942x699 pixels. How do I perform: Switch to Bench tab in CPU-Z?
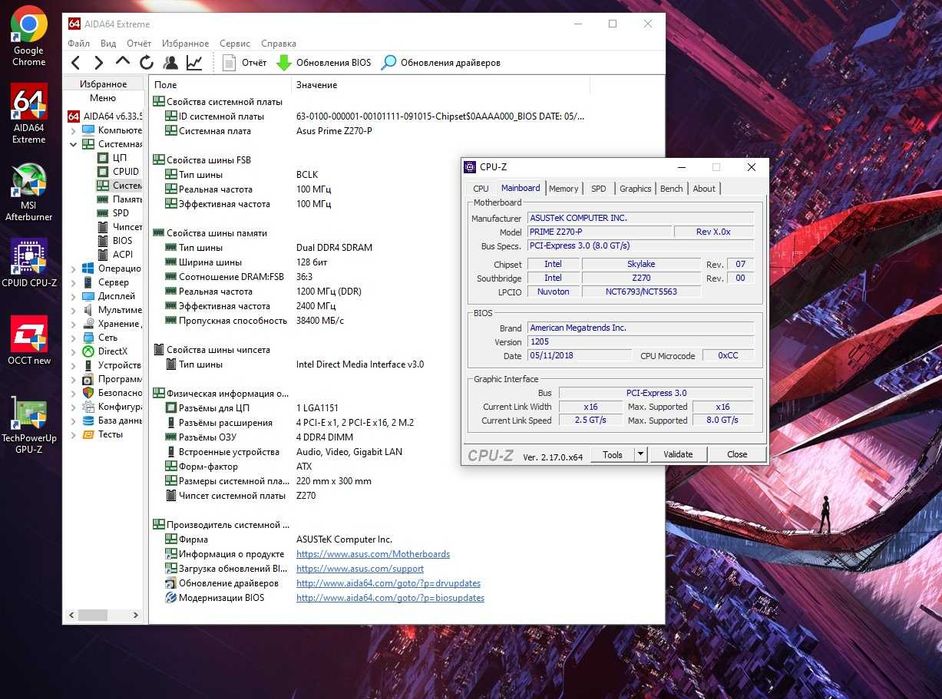(671, 189)
